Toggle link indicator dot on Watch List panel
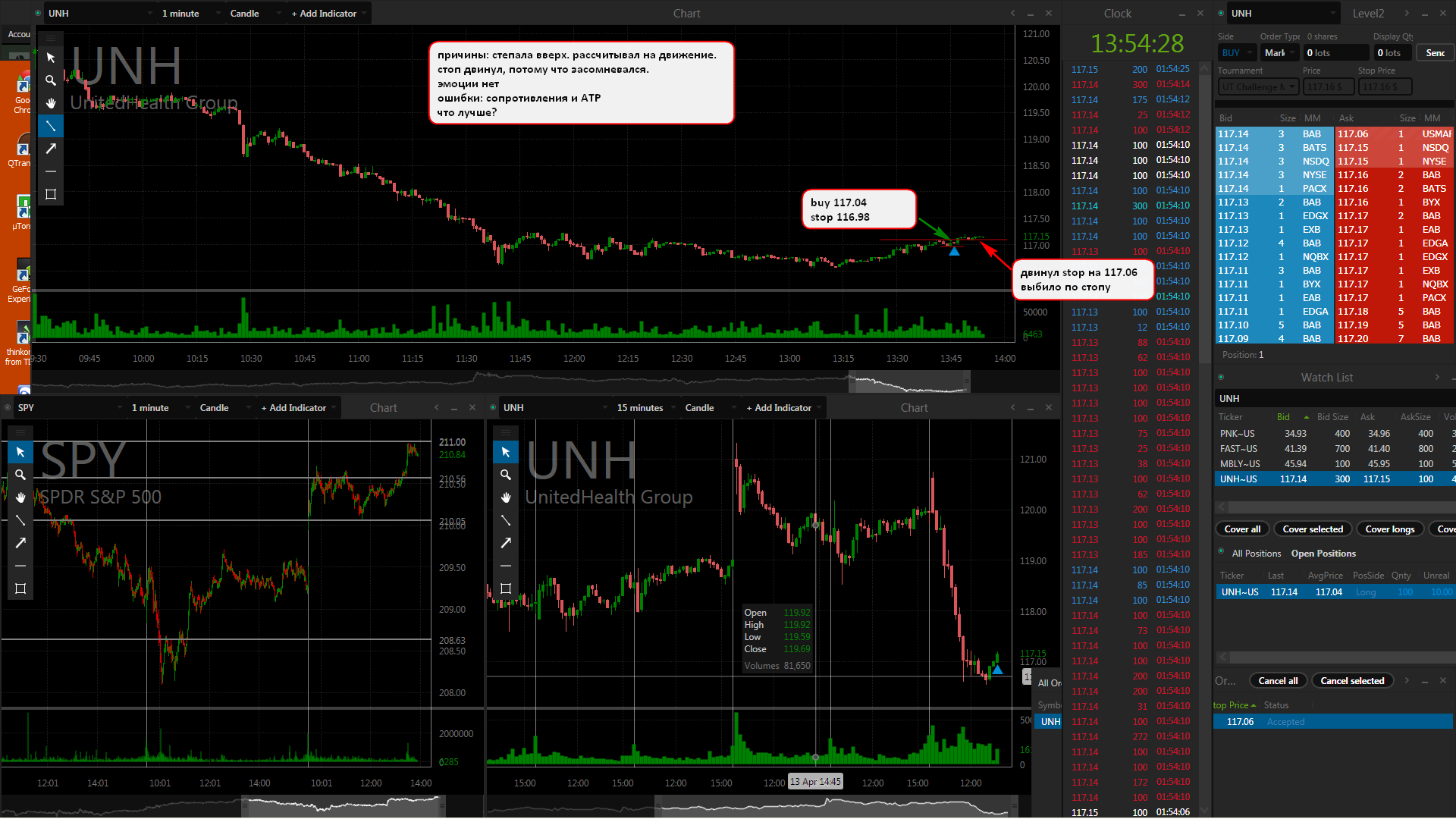This screenshot has height=819, width=1456. click(x=1221, y=377)
